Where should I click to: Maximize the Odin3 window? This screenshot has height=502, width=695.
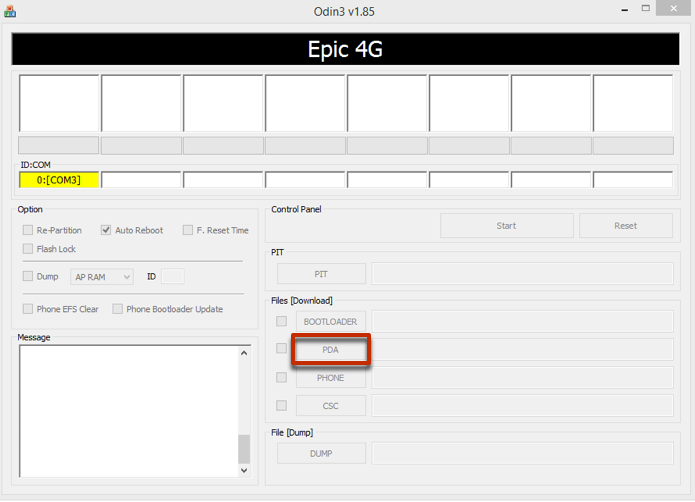[646, 8]
